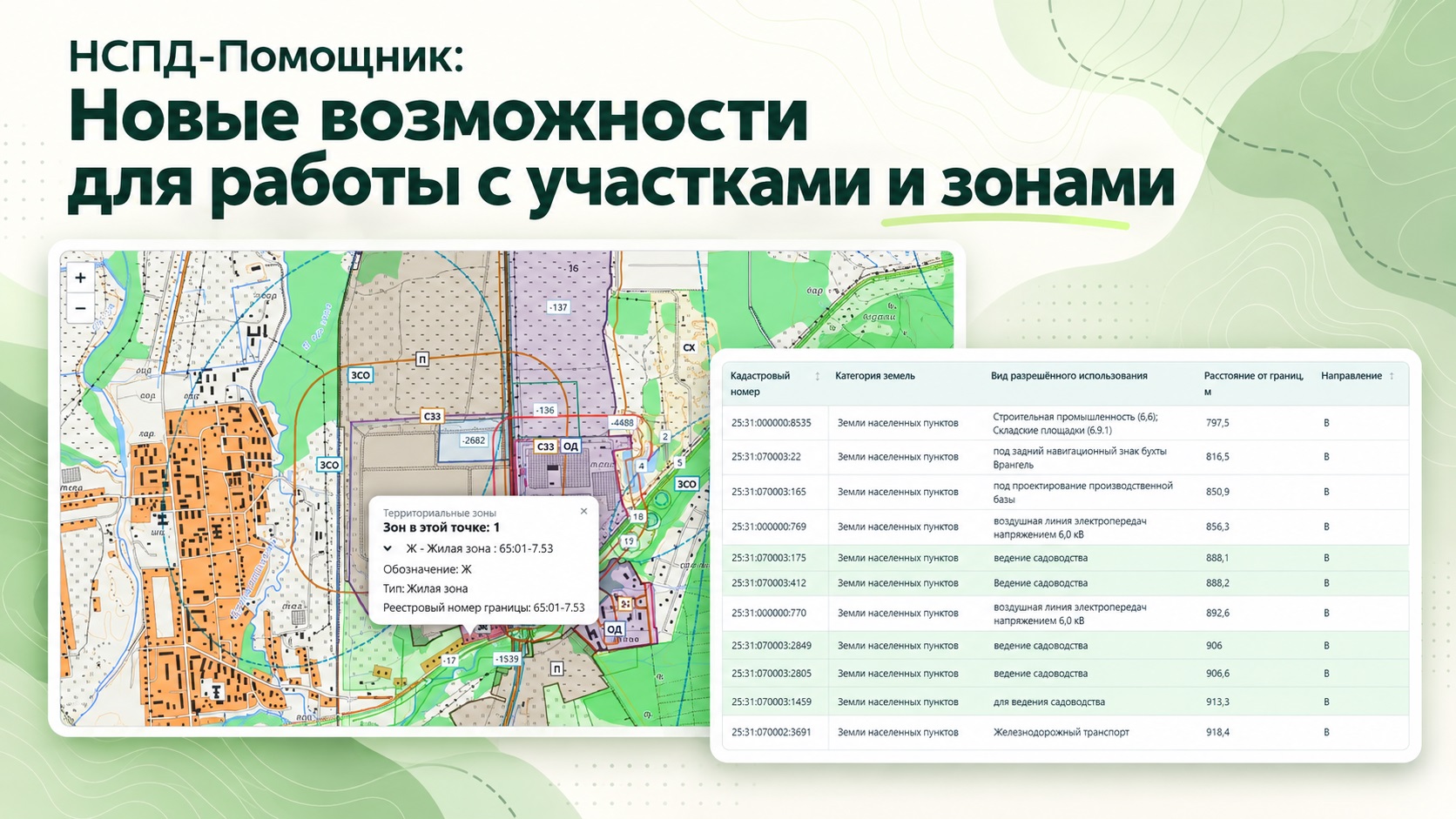Click distance value 797,5

pos(1217,423)
